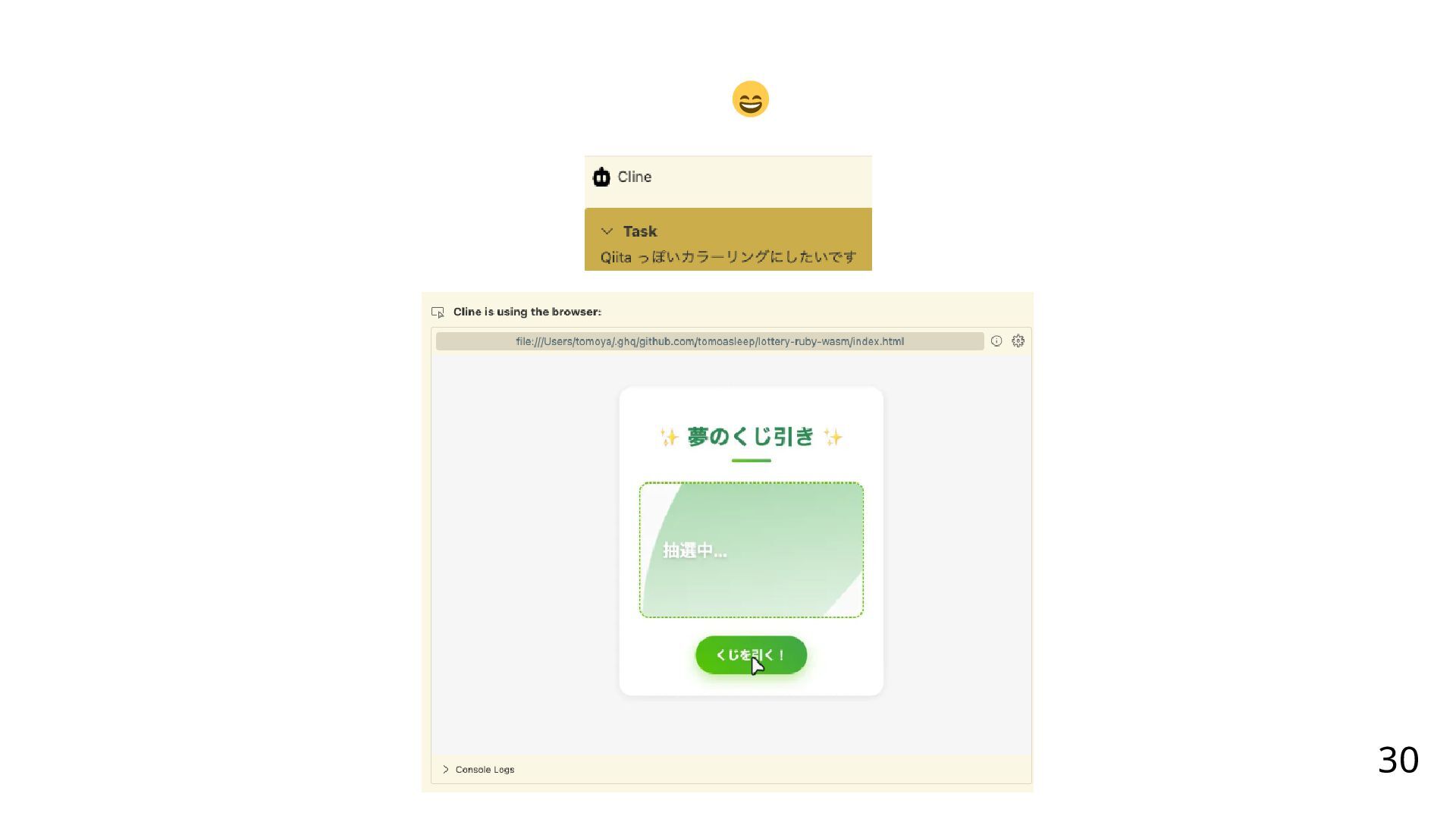Click the slide number 30

pyautogui.click(x=1398, y=760)
